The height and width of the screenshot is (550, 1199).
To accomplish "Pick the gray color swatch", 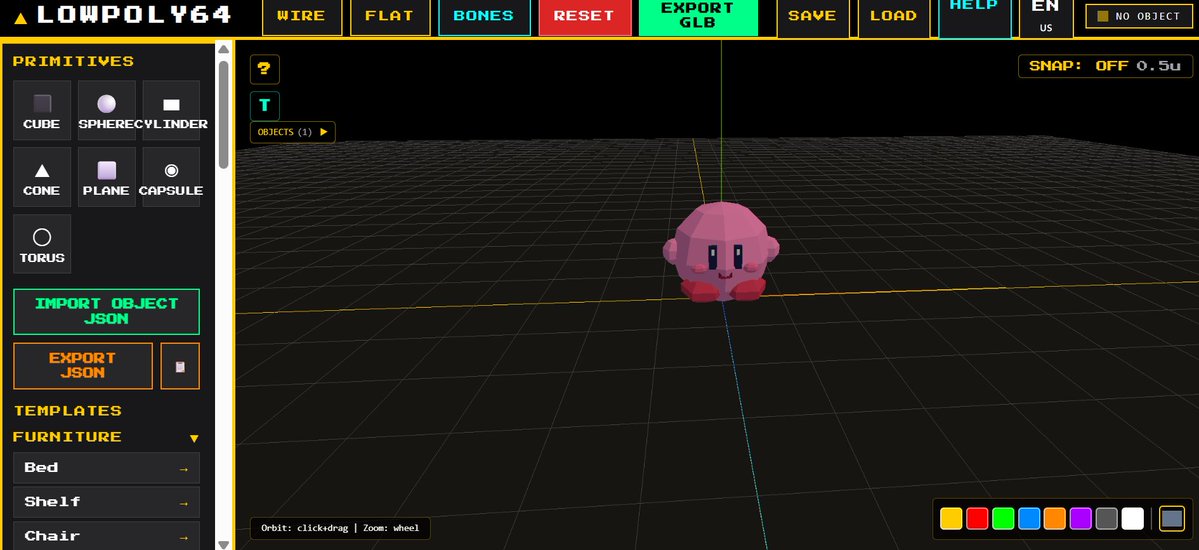I will point(1106,519).
